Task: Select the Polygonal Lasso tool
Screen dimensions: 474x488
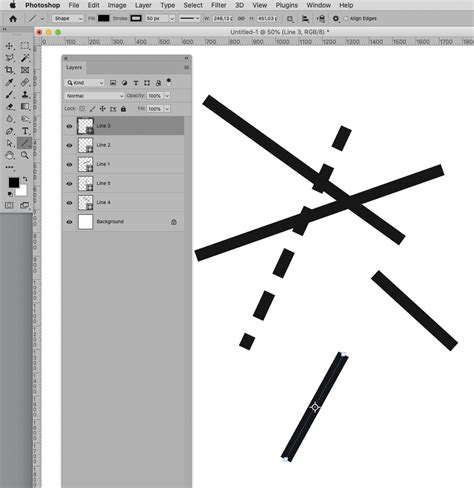Action: point(9,58)
